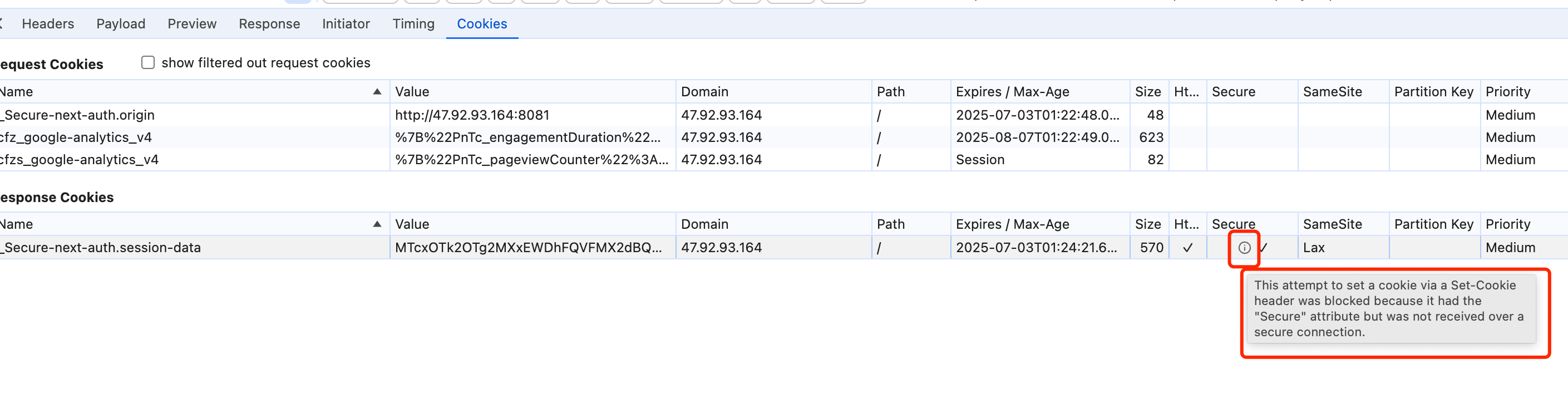Click the HttpOnly checkmark in session-data row
Screen dimensions: 1568x403
tap(1187, 248)
